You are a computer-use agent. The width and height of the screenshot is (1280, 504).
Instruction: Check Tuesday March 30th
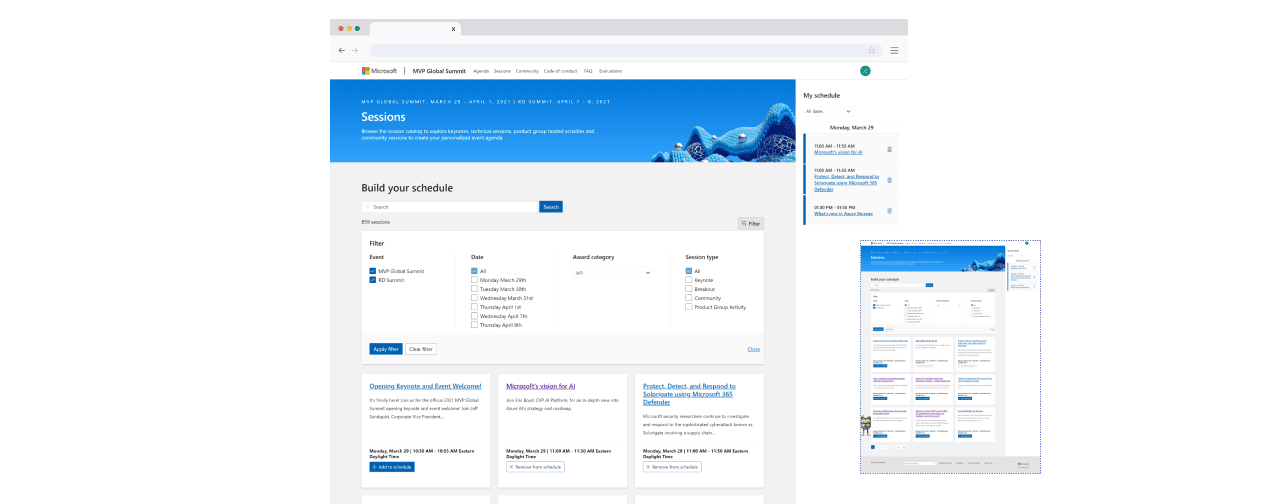coord(475,289)
